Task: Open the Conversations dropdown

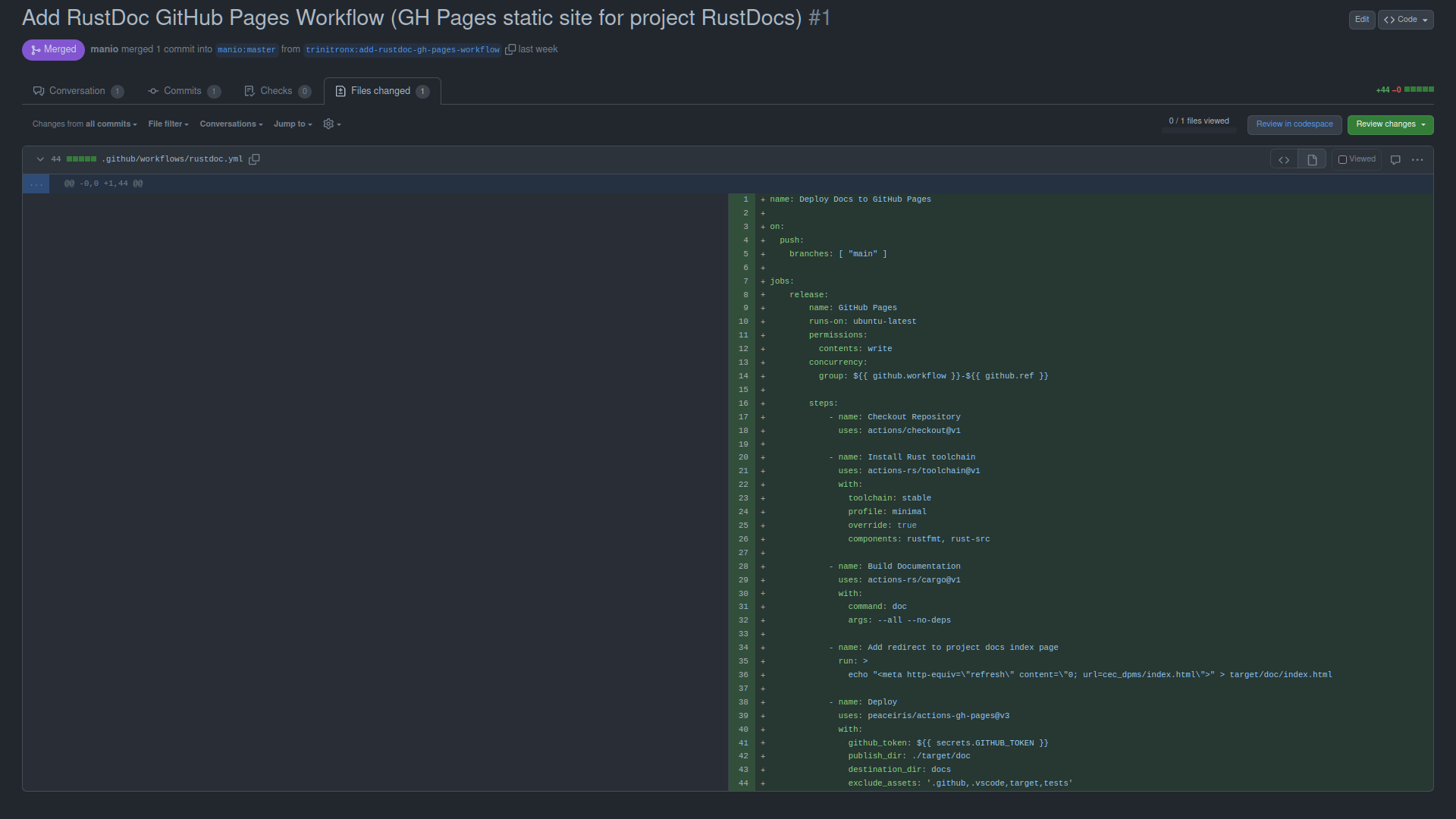Action: click(231, 124)
